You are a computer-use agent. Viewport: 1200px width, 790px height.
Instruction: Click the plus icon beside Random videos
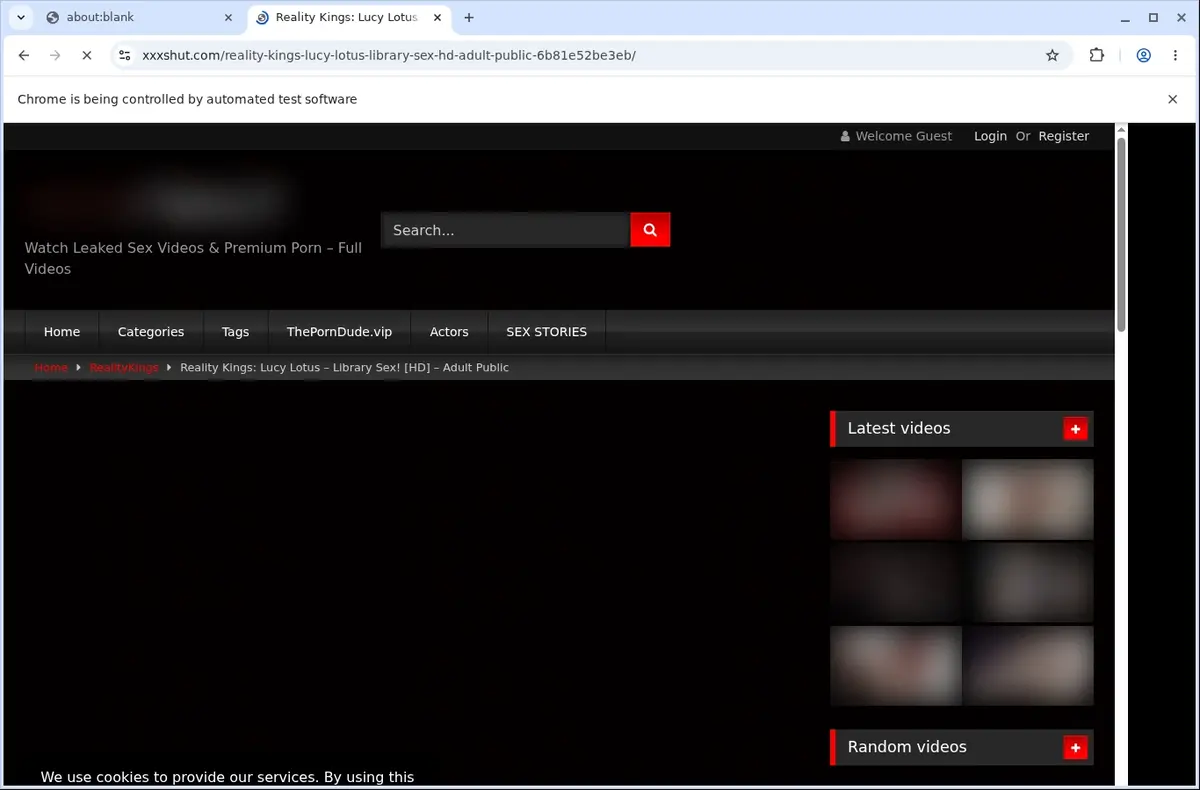[1075, 747]
